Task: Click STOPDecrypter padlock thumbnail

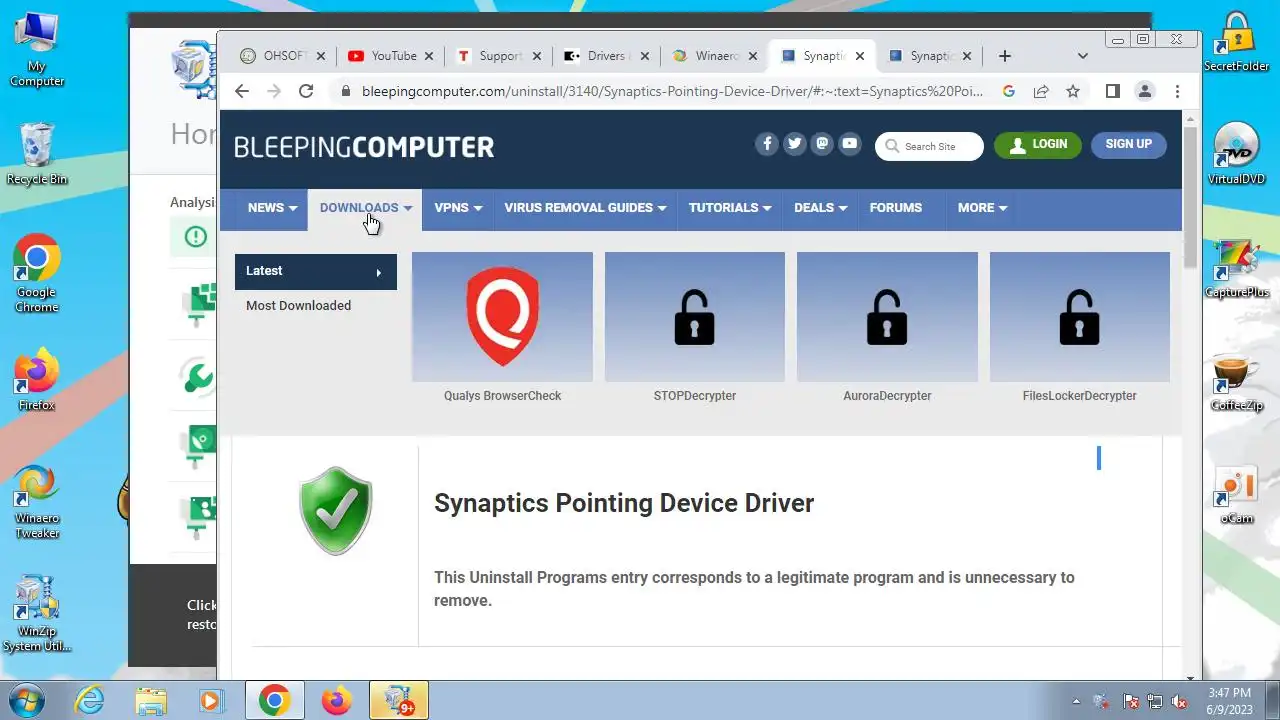Action: click(695, 316)
